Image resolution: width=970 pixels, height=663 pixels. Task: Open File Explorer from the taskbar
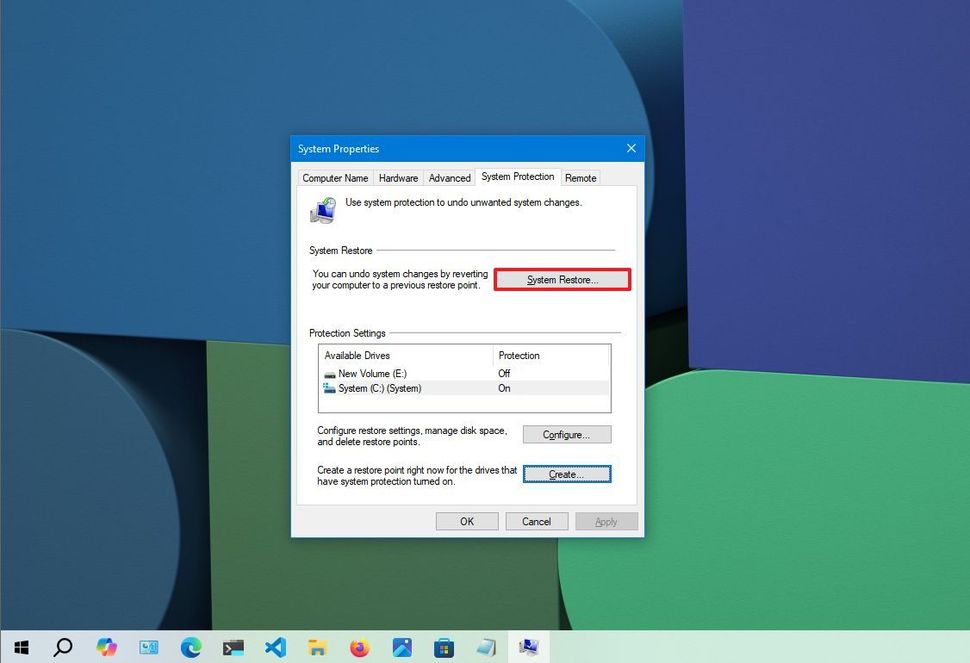tap(317, 647)
